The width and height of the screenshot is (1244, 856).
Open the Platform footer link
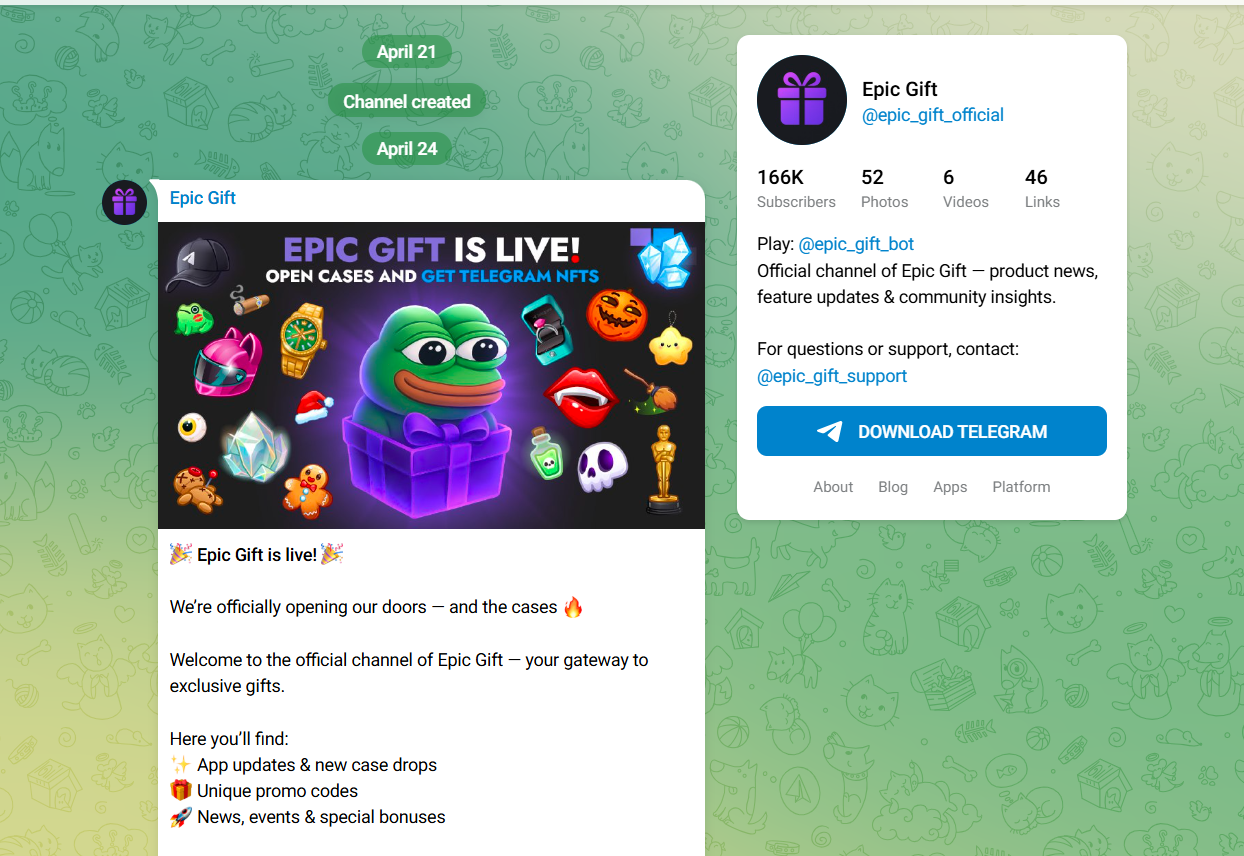(1021, 487)
